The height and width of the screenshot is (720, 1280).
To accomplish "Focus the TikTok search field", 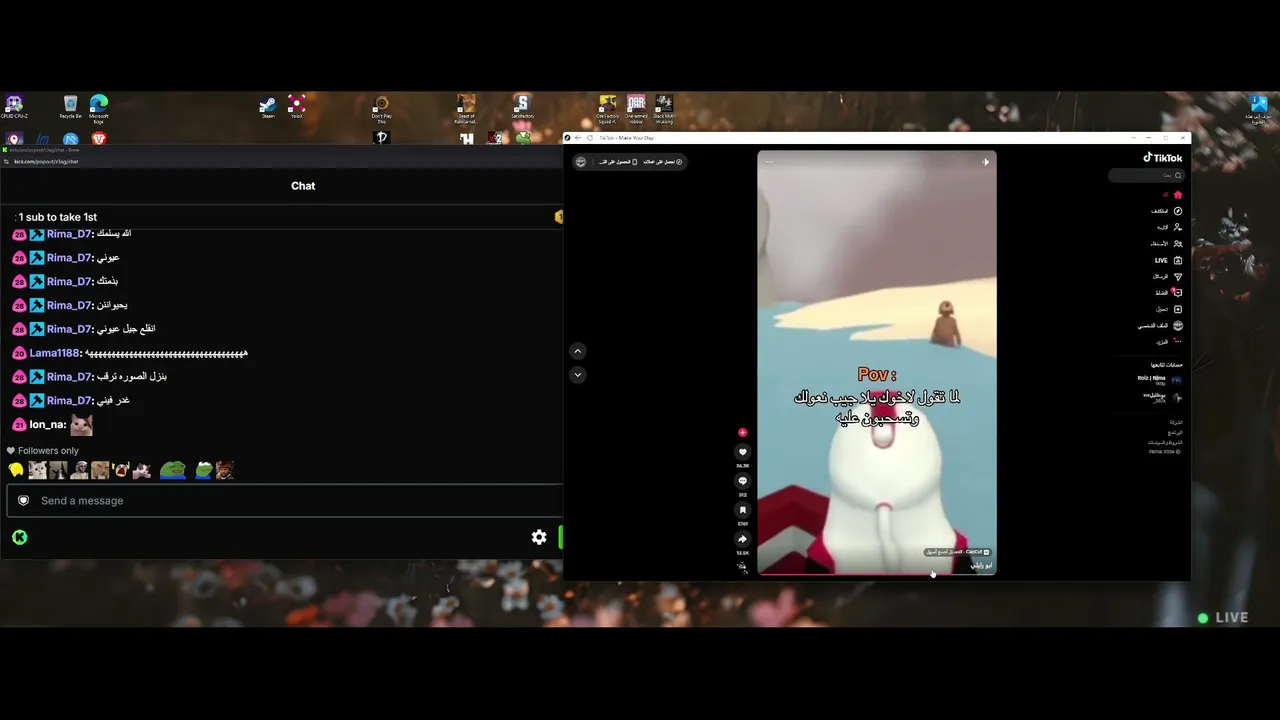I will point(1146,176).
